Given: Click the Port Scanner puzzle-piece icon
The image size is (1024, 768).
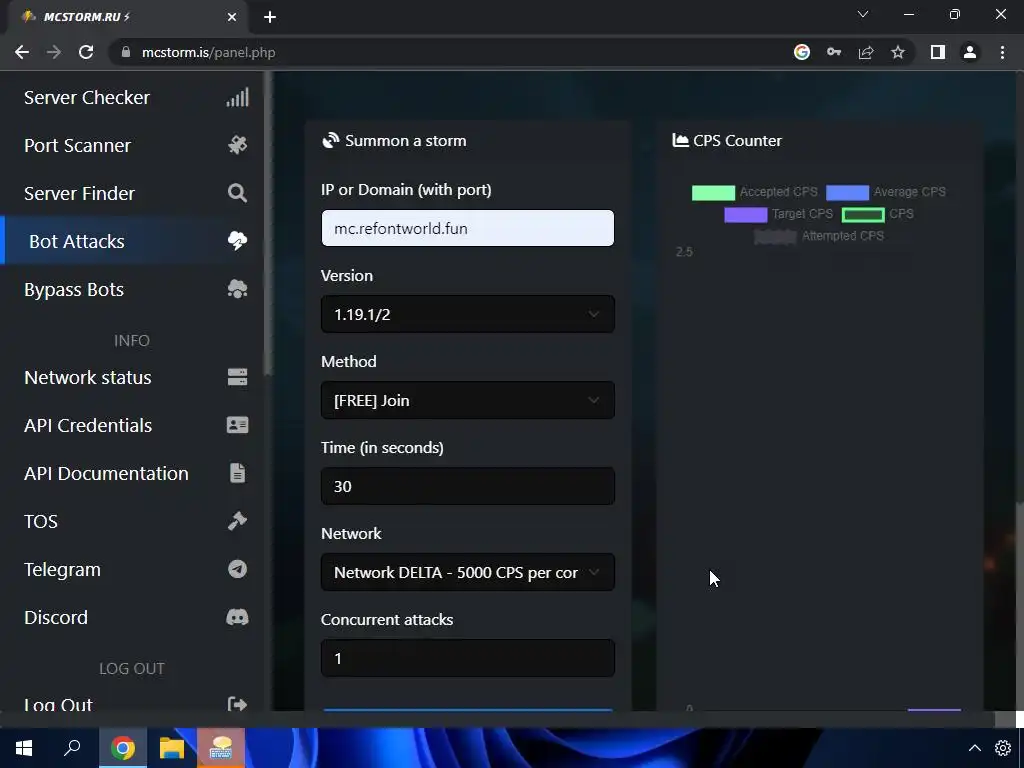Looking at the screenshot, I should point(237,145).
